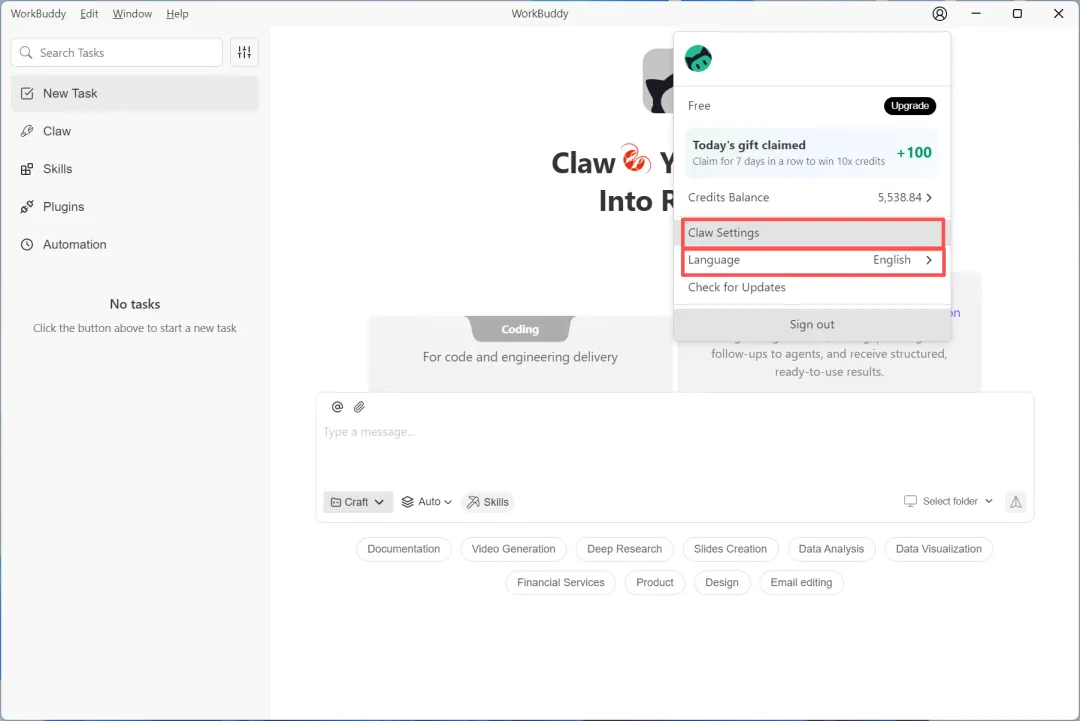Click Today's gift claimed banner
1080x721 pixels.
coord(812,152)
